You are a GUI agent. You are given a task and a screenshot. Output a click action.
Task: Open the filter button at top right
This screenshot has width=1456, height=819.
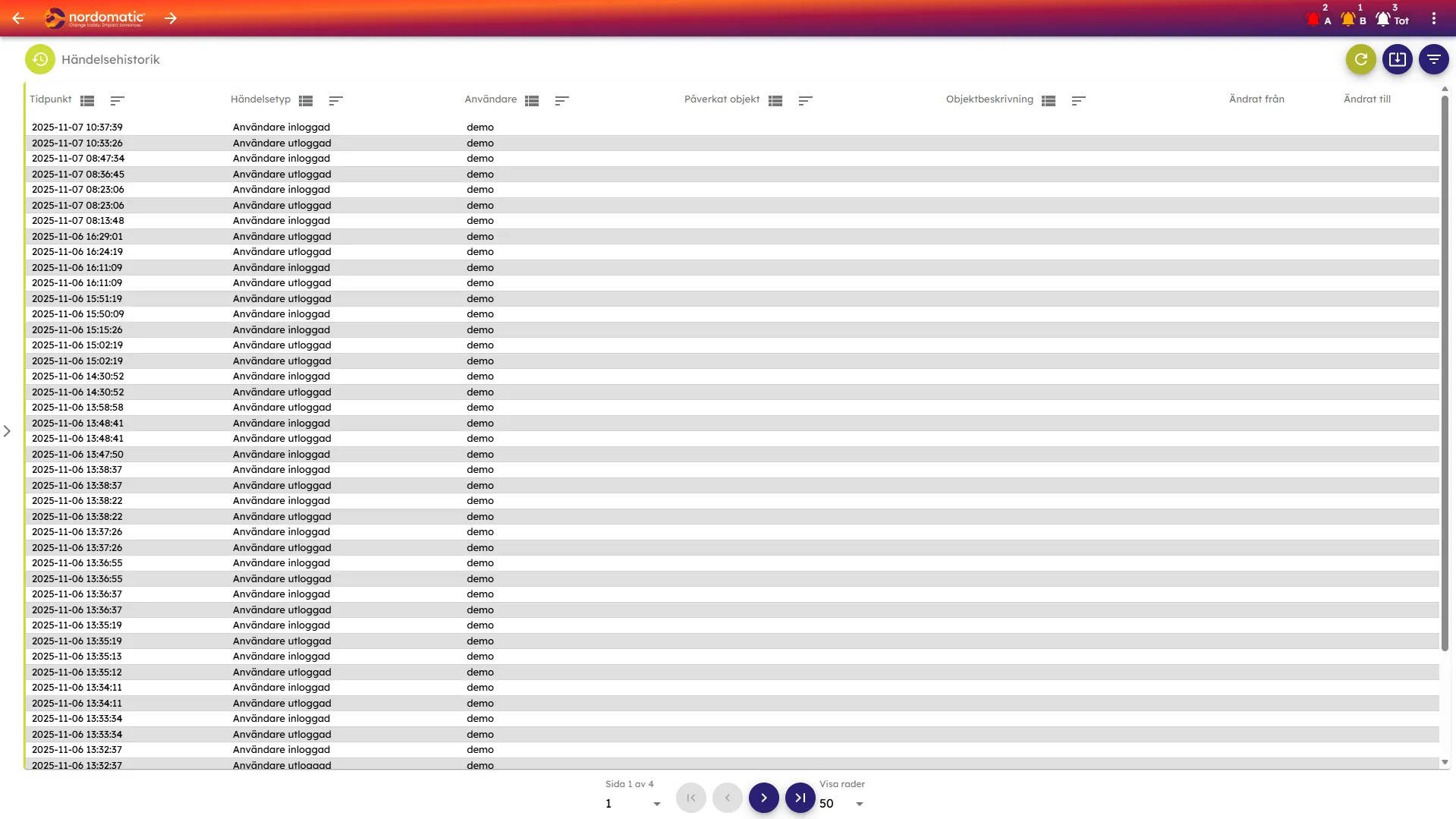click(x=1433, y=59)
